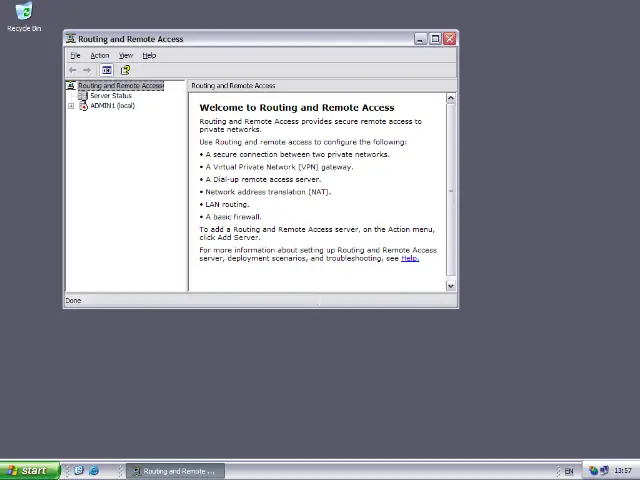The width and height of the screenshot is (640, 480).
Task: Open the Action menu
Action: (x=100, y=56)
